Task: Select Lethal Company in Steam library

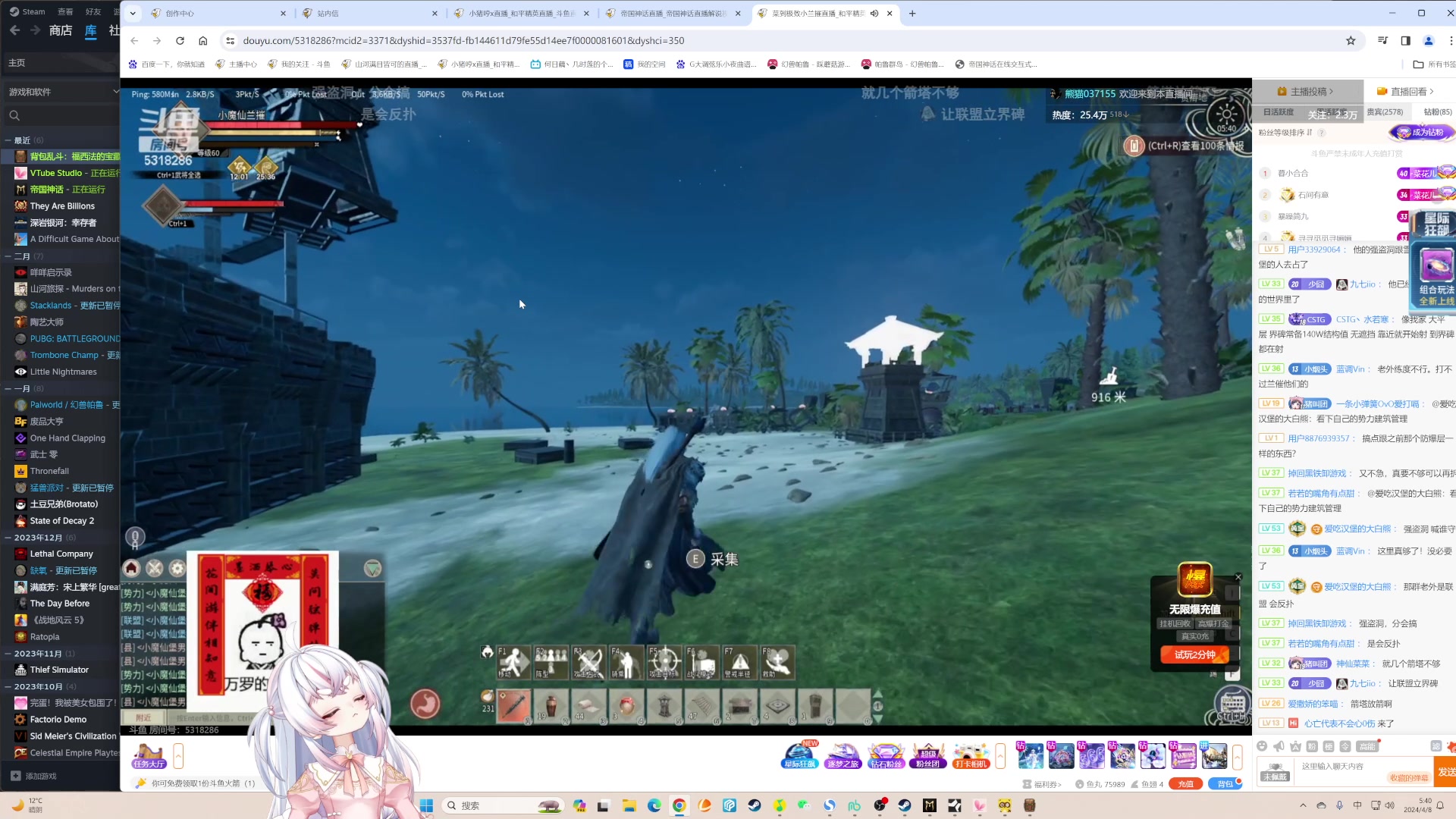Action: click(61, 554)
